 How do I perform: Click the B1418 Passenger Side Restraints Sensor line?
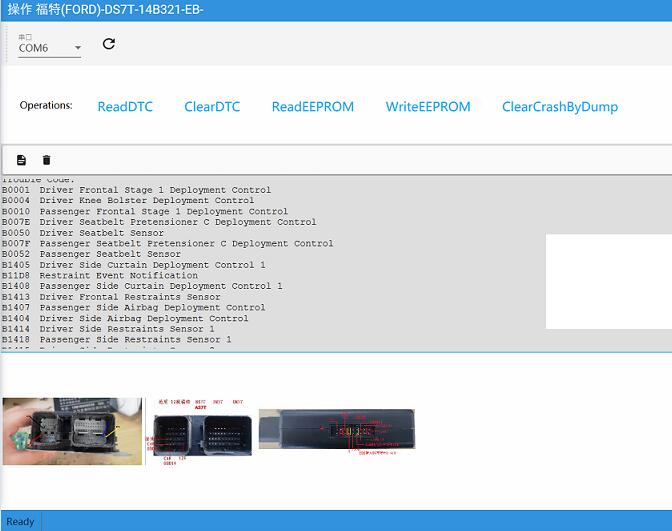pyautogui.click(x=116, y=340)
